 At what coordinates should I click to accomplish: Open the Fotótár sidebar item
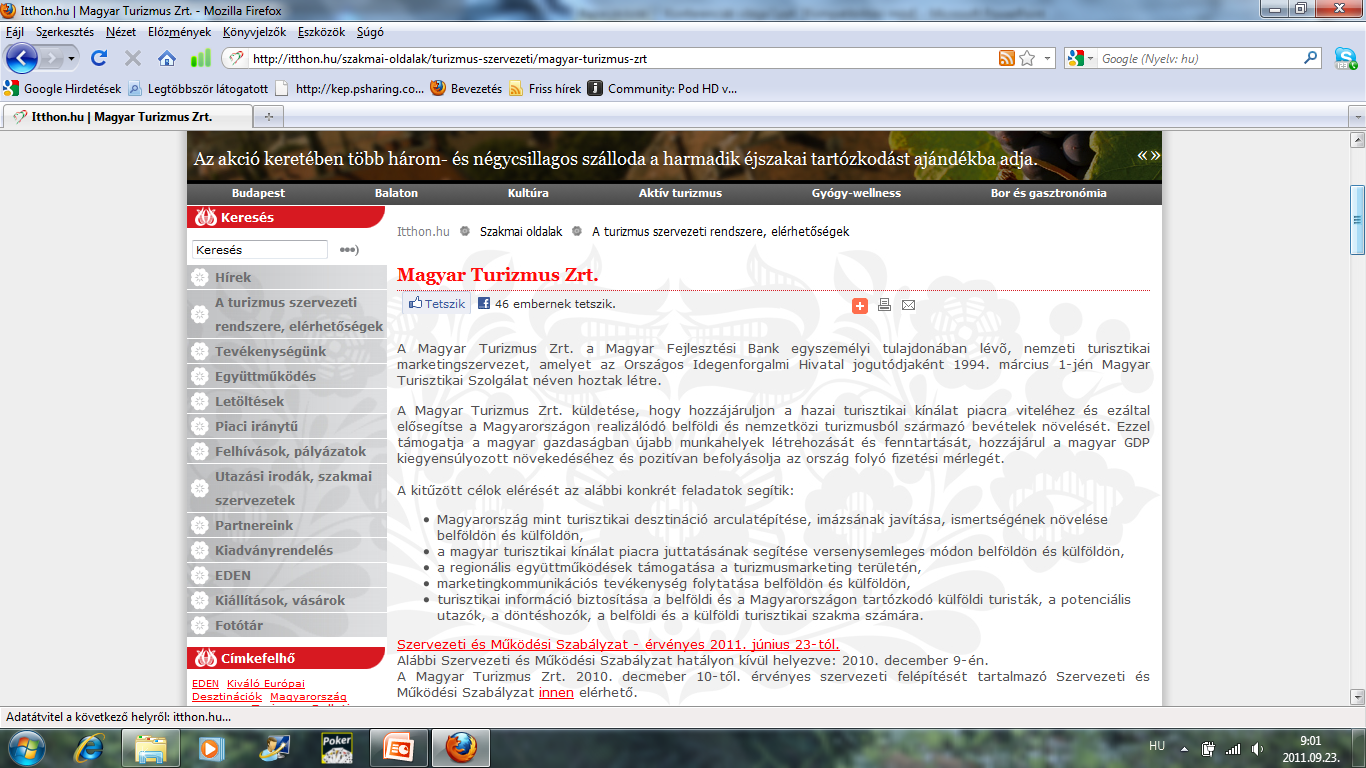[x=287, y=625]
